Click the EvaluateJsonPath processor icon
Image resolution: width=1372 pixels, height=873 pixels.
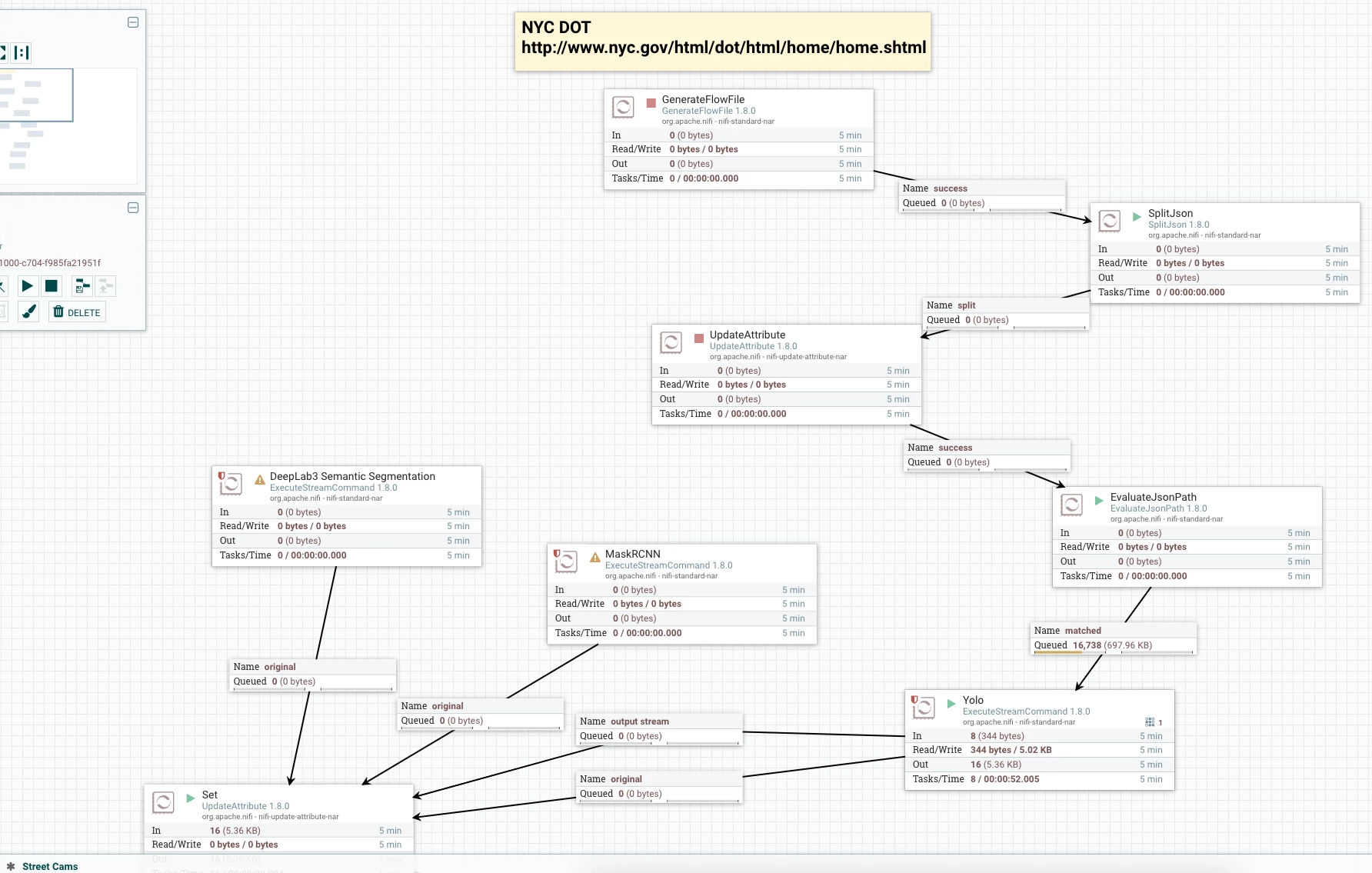point(1071,505)
